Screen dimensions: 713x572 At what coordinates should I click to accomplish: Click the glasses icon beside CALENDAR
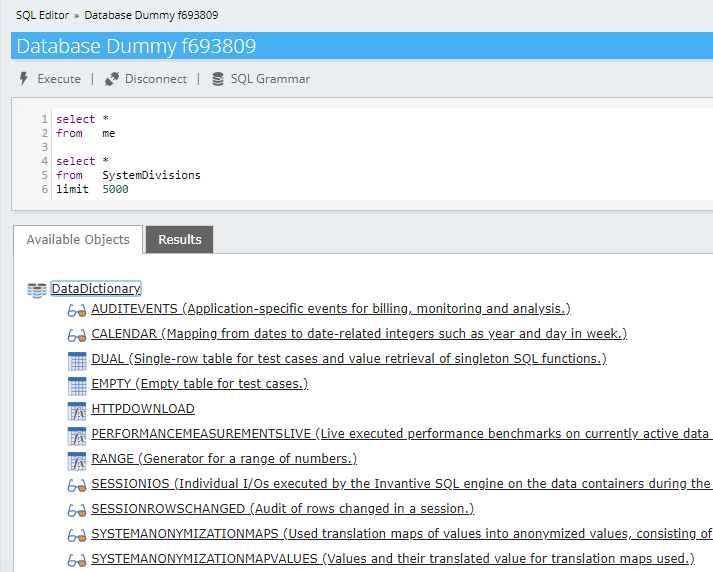(77, 336)
